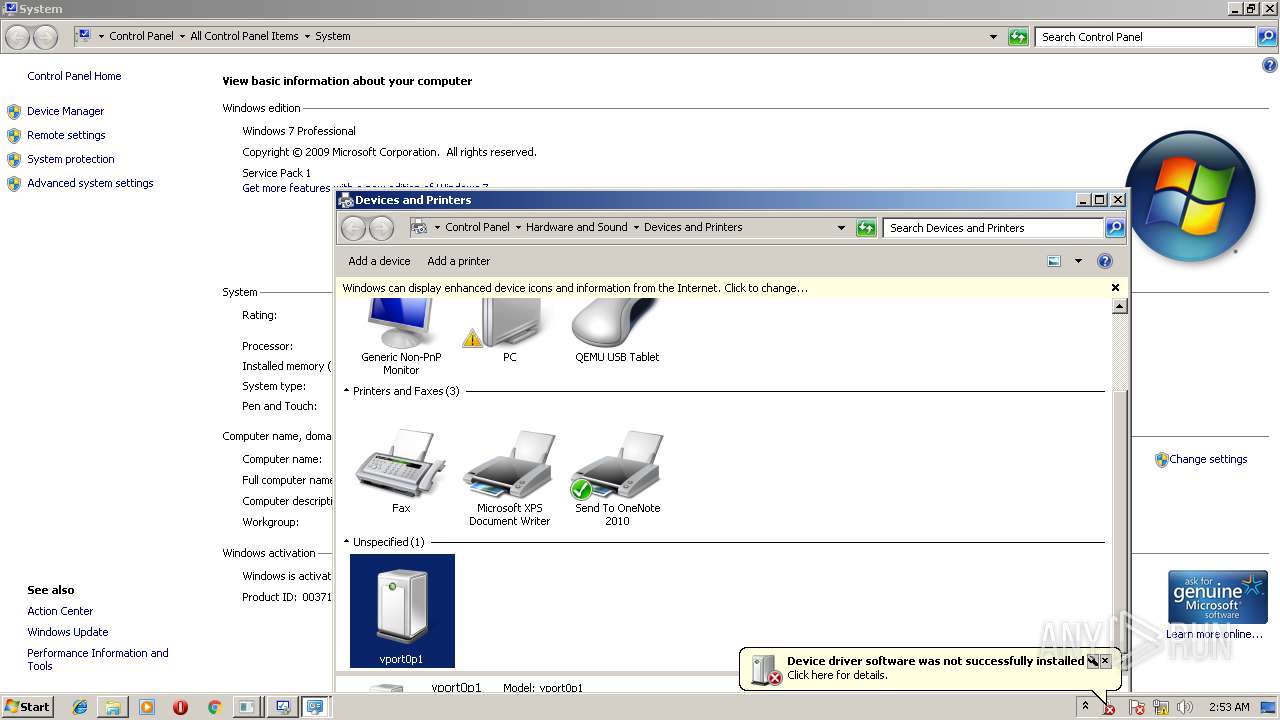1280x720 pixels.
Task: Open balloon options wrench icon
Action: point(1093,661)
